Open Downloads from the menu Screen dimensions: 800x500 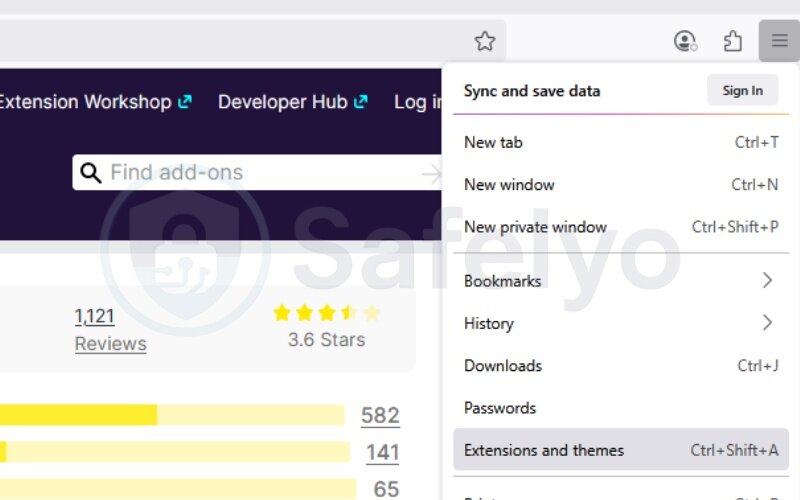(x=621, y=365)
